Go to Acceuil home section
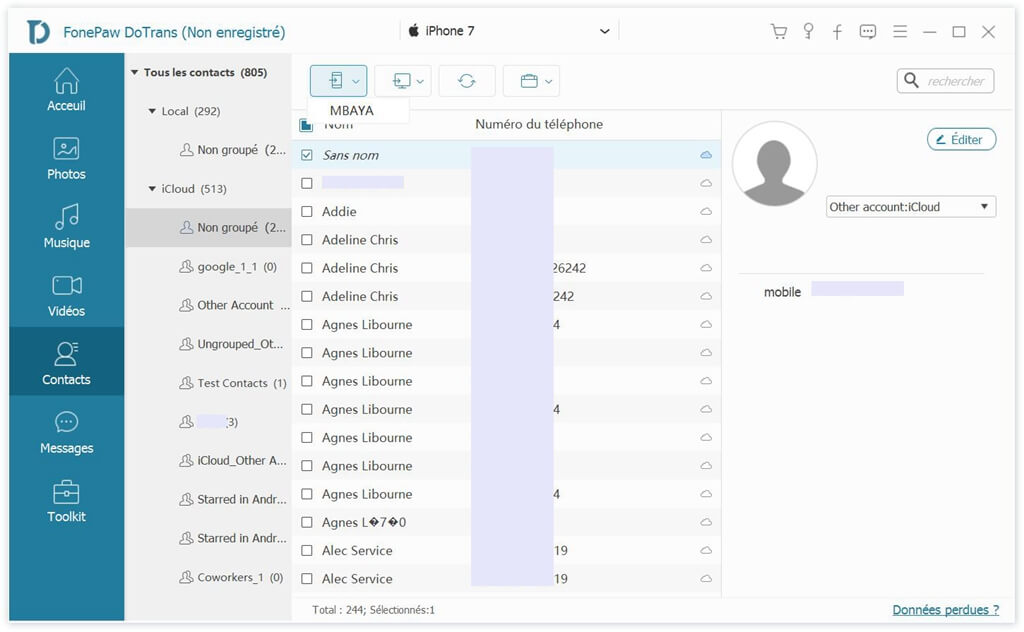The height and width of the screenshot is (632, 1024). 66,90
